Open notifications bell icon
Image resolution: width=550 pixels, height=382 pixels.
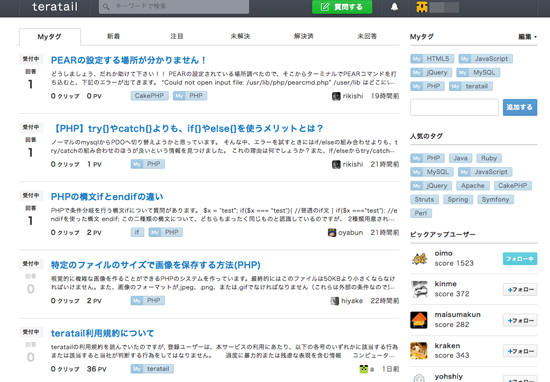click(394, 7)
